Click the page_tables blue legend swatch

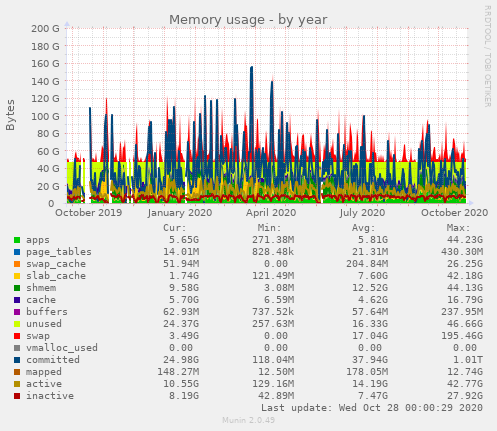(x=17, y=252)
